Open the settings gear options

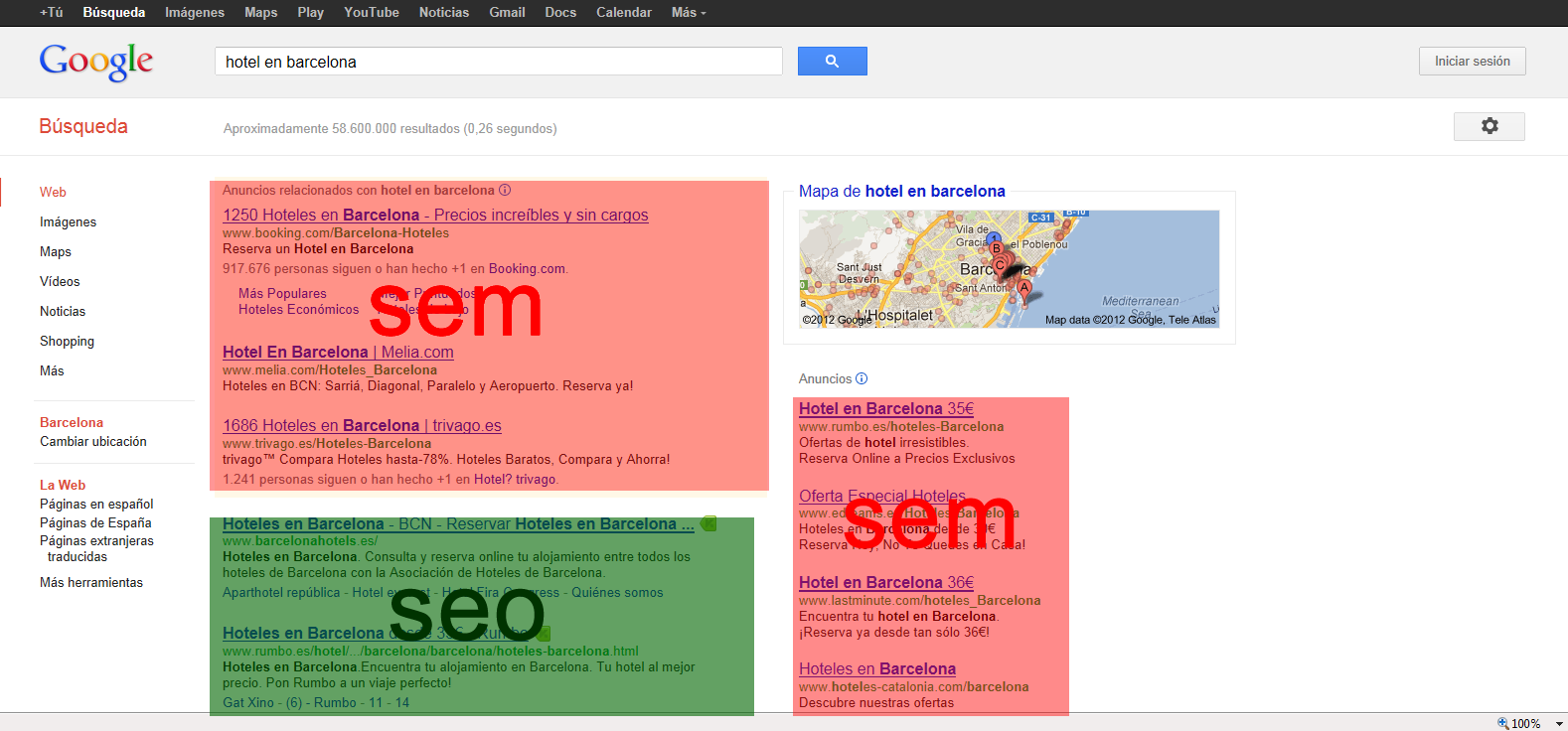pos(1489,126)
